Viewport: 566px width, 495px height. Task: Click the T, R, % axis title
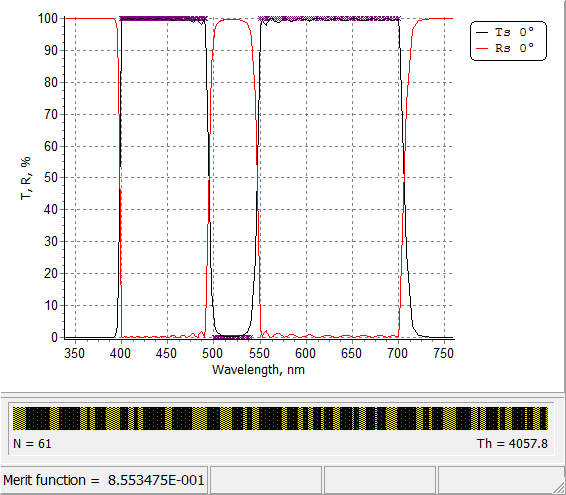pos(26,178)
